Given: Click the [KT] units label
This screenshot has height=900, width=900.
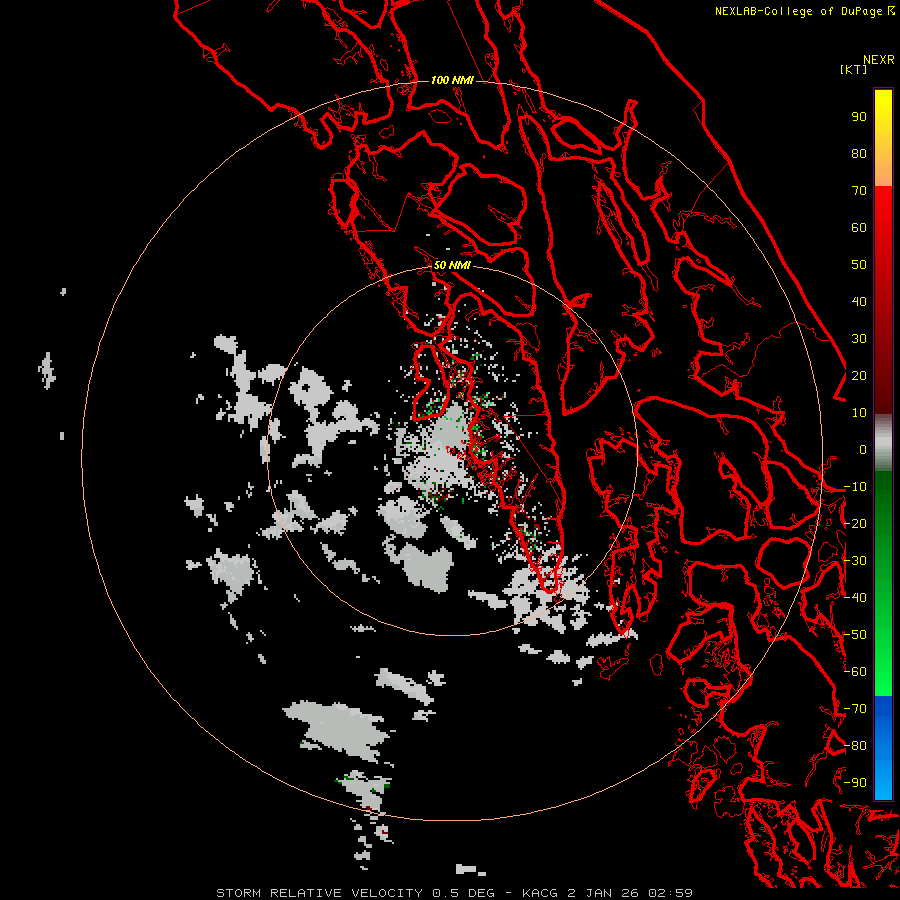Looking at the screenshot, I should coord(854,69).
